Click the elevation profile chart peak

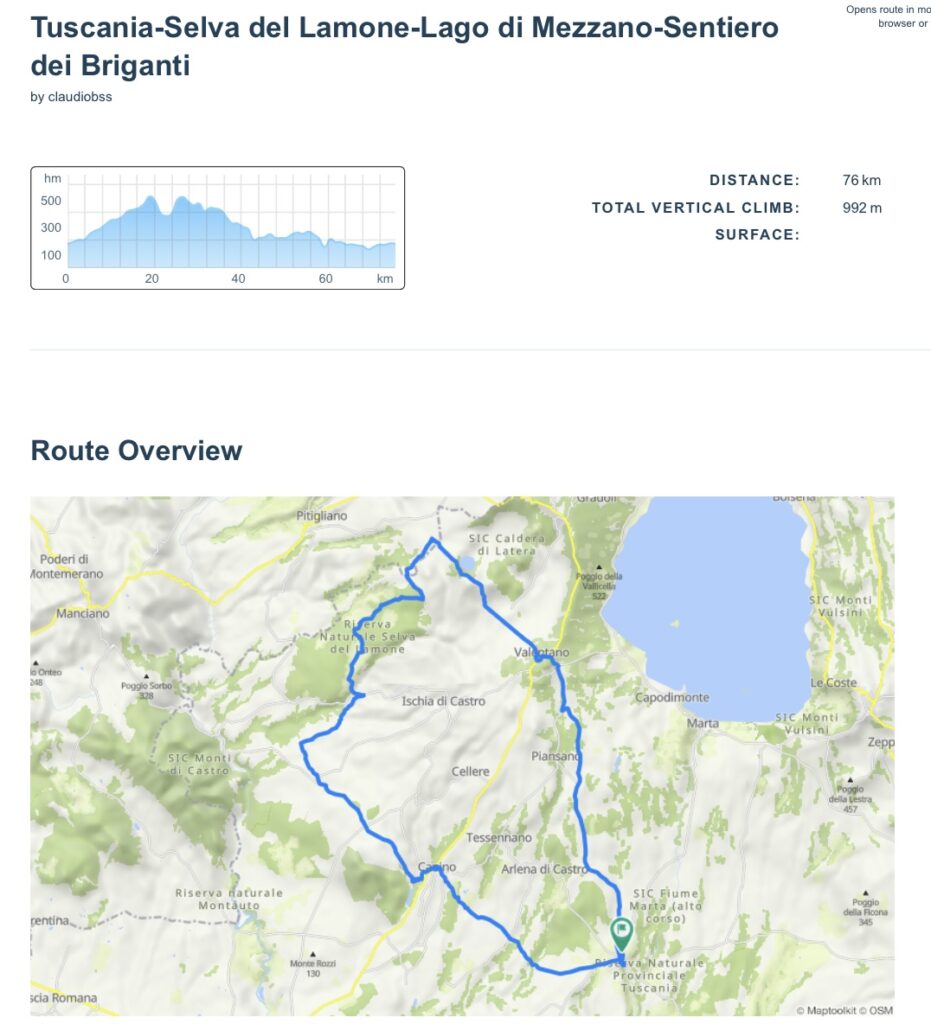(151, 200)
